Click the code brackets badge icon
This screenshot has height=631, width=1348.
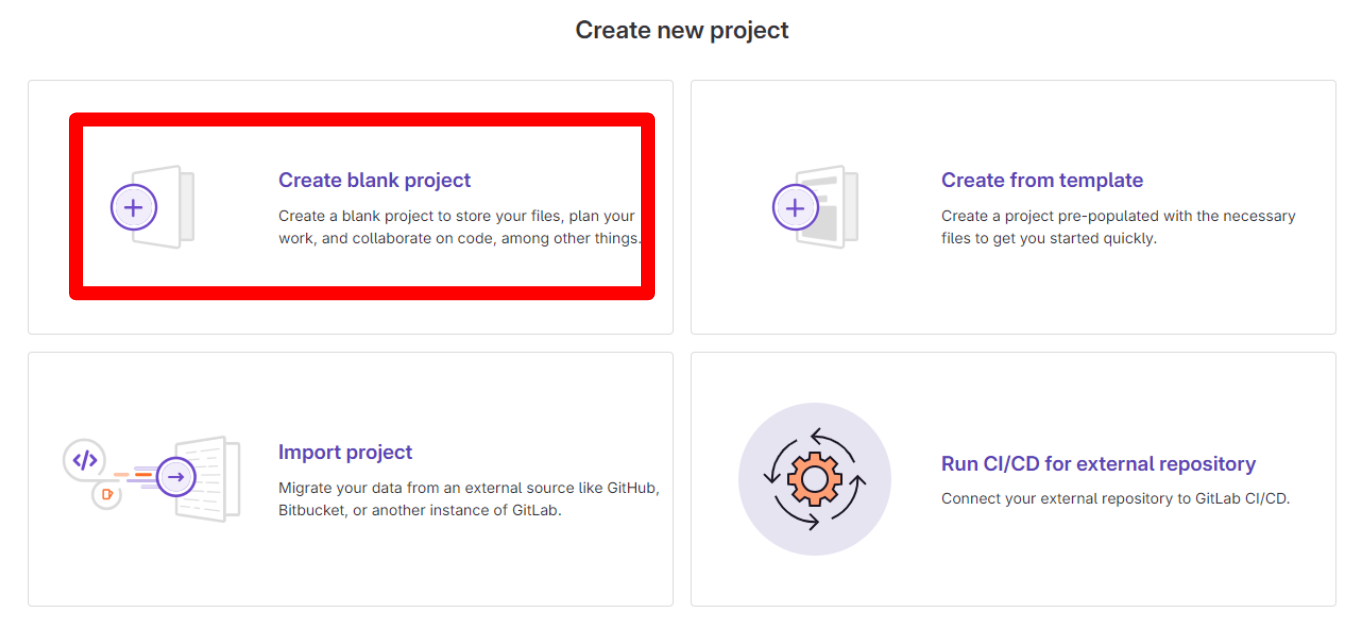tap(85, 460)
